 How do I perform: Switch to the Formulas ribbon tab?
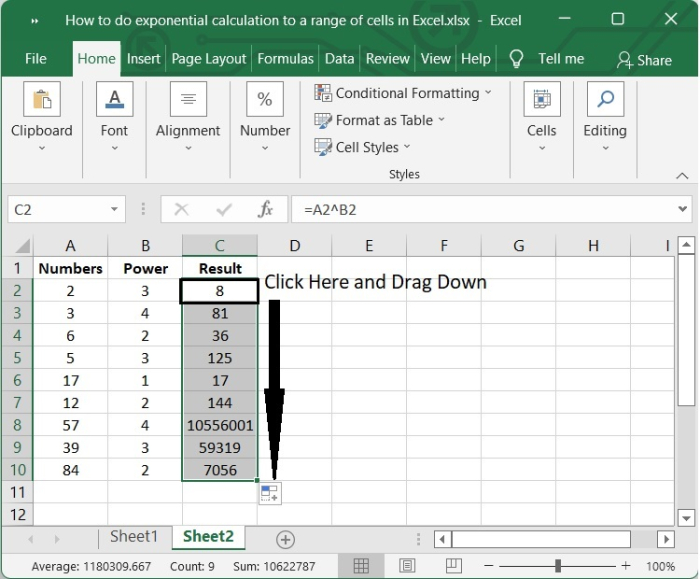pos(285,59)
